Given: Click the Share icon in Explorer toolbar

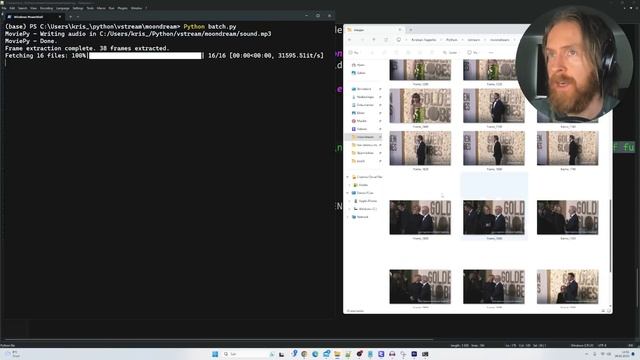Looking at the screenshot, I should 420,53.
